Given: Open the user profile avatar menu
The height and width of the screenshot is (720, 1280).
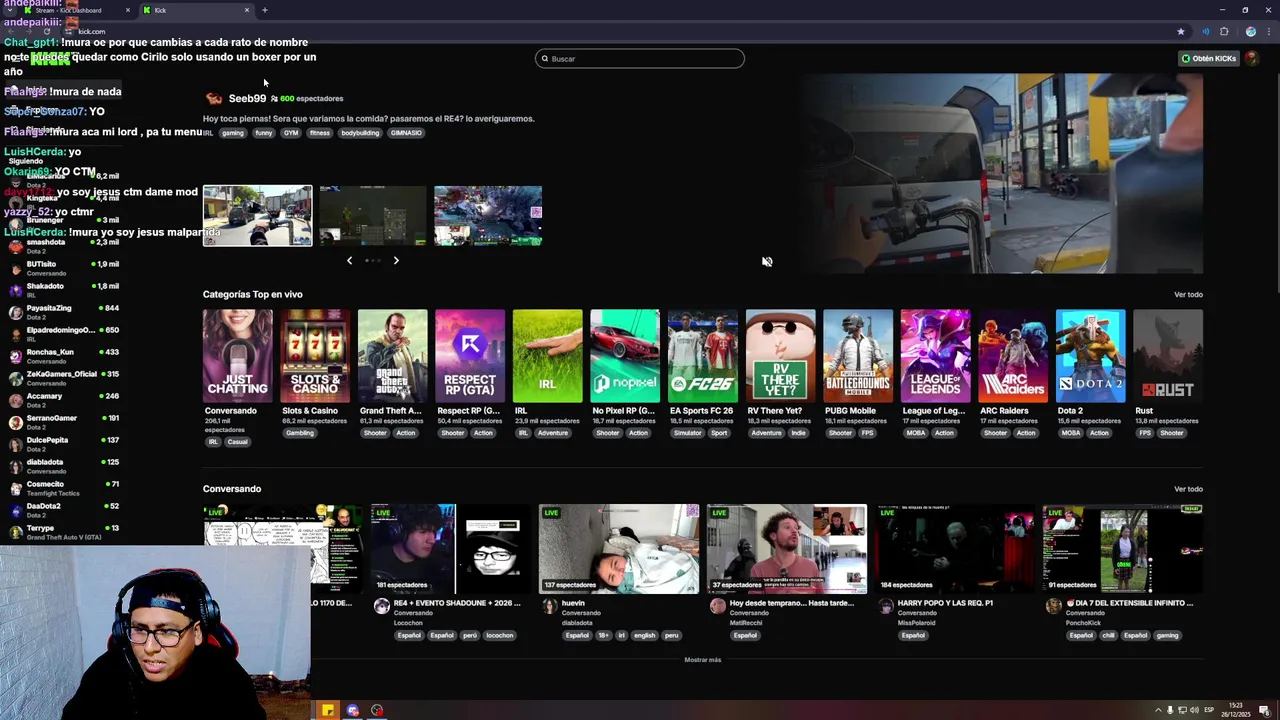Looking at the screenshot, I should point(1251,58).
